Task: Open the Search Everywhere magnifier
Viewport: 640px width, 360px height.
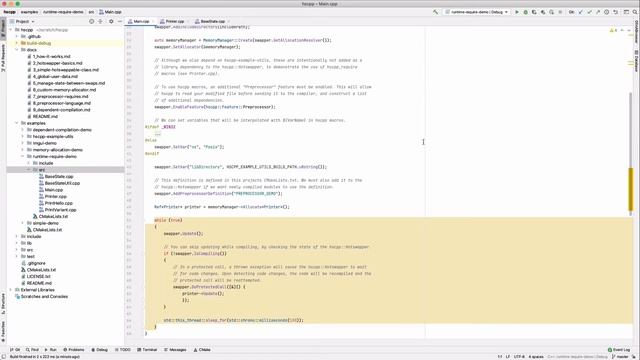Action: [635, 12]
